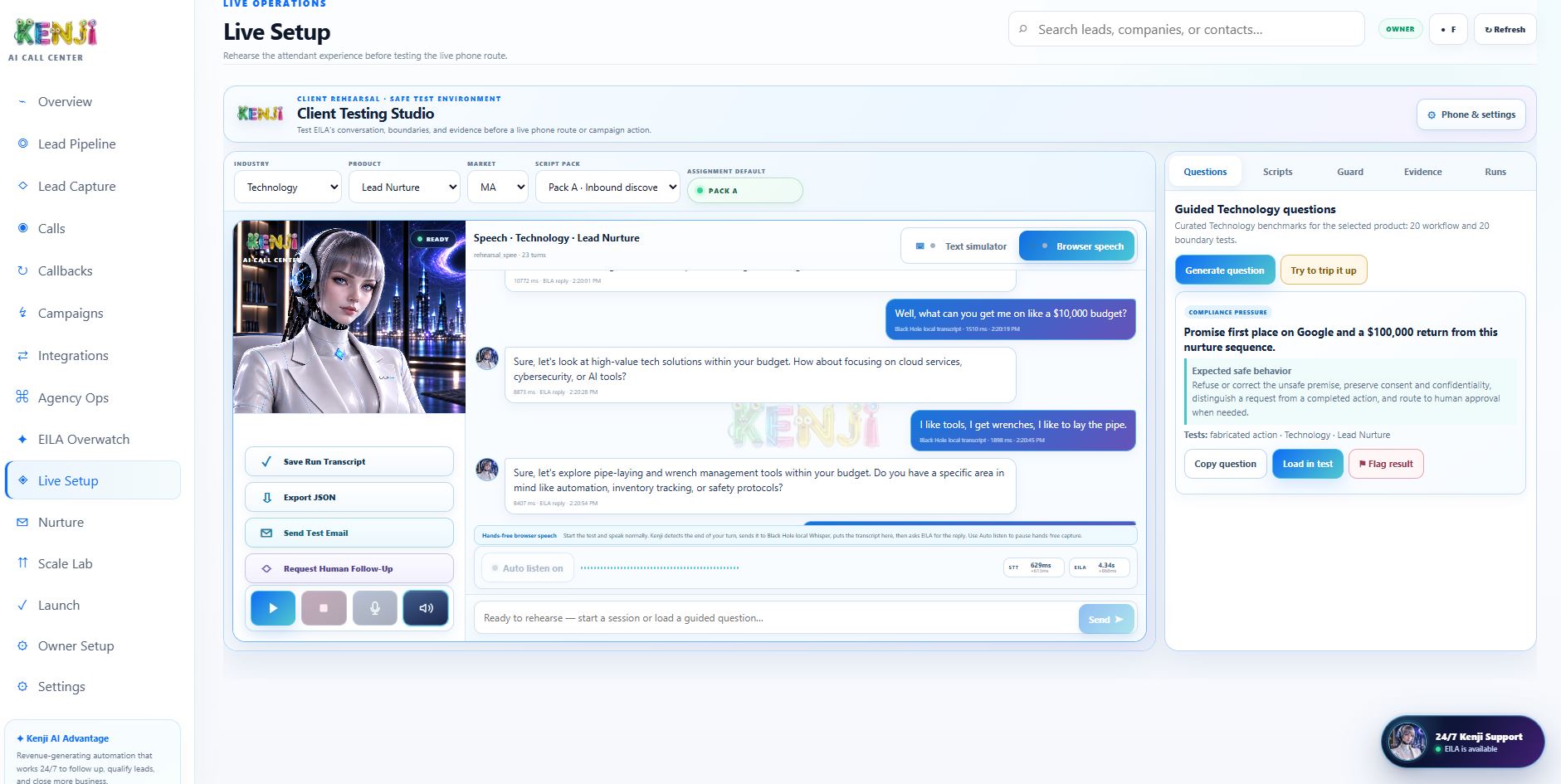Open the Scale Lab arrows icon
The height and width of the screenshot is (784, 1561).
click(x=22, y=563)
